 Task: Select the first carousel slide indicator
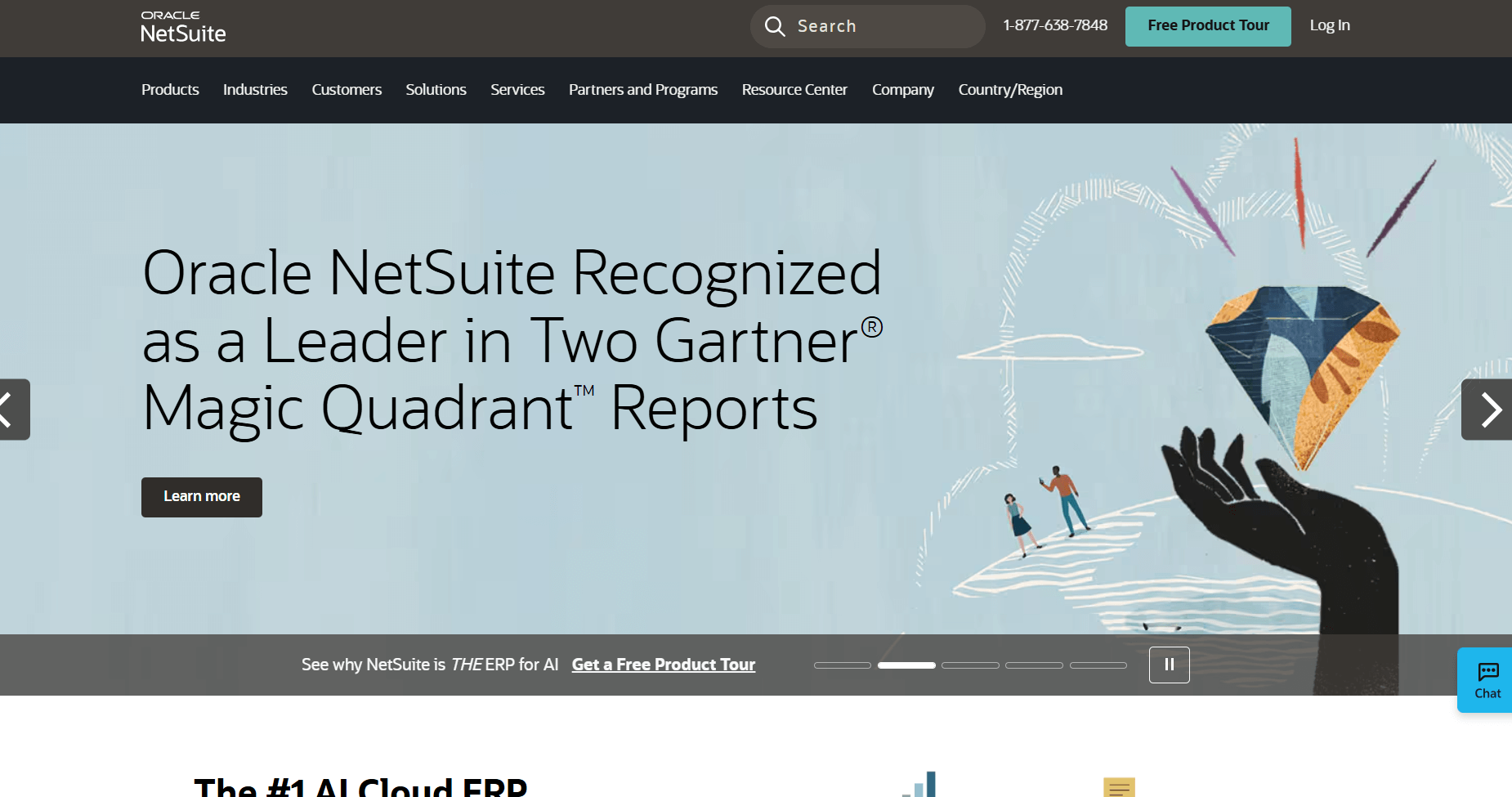(842, 665)
